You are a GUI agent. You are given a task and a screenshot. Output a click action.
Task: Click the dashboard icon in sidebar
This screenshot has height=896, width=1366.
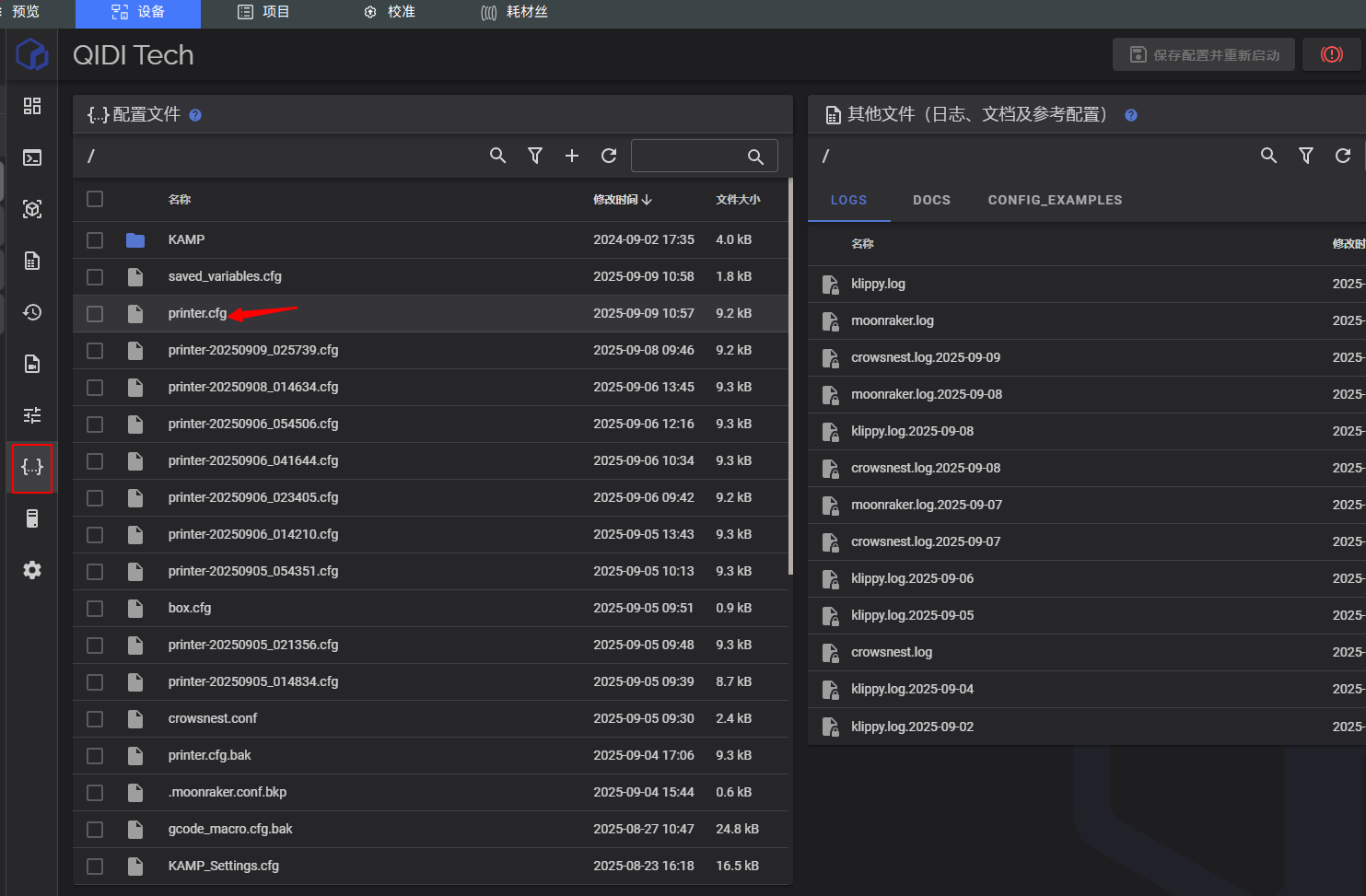click(x=32, y=106)
